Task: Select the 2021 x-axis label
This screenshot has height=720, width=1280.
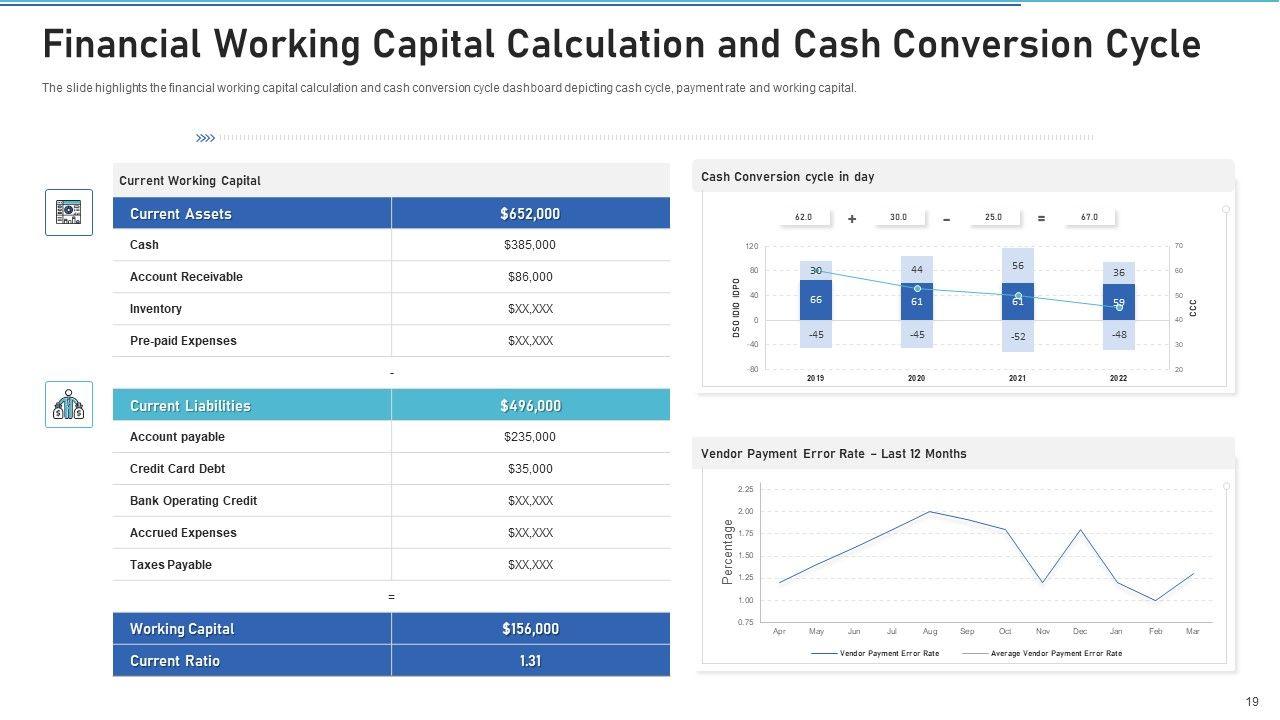Action: coord(1018,379)
